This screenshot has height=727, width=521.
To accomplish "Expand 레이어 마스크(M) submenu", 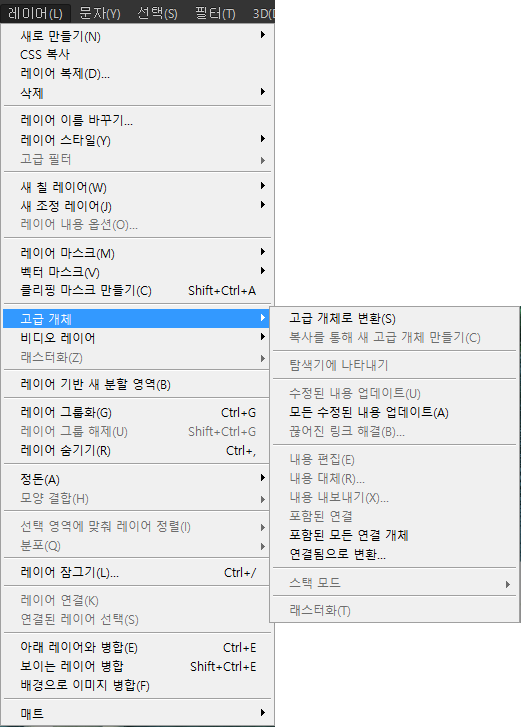I will (x=137, y=253).
